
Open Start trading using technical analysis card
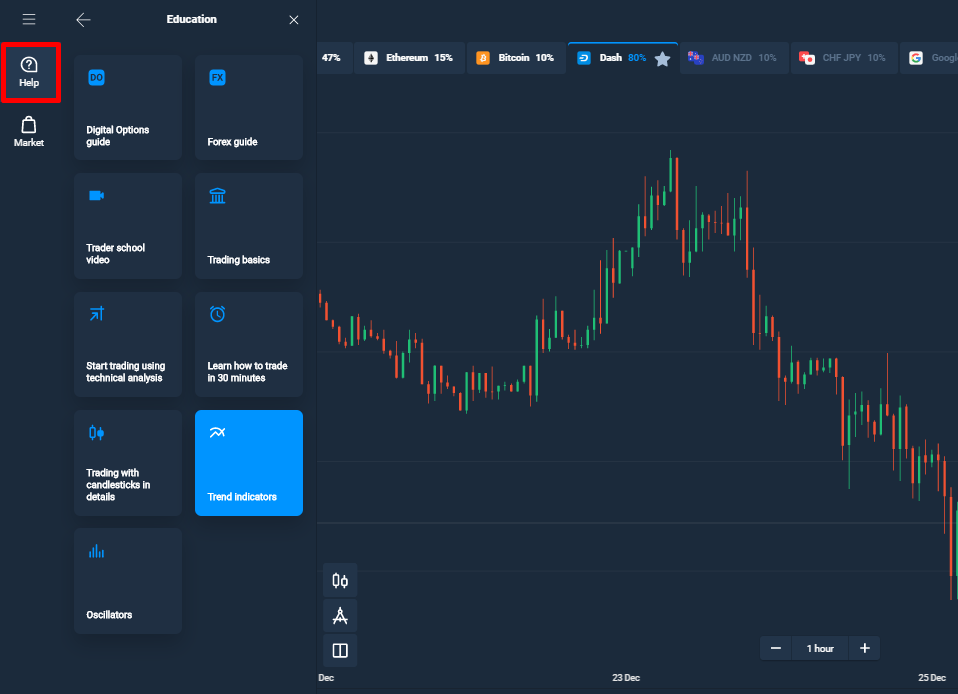point(128,345)
